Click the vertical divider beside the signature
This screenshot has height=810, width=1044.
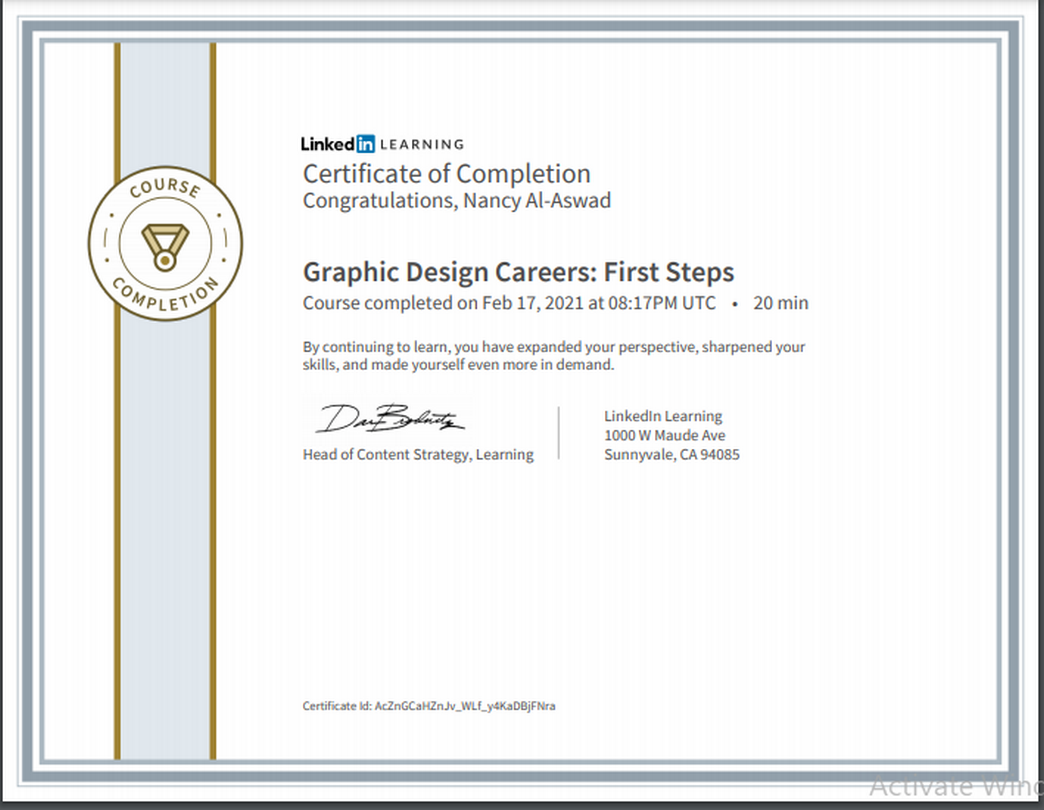(x=558, y=433)
